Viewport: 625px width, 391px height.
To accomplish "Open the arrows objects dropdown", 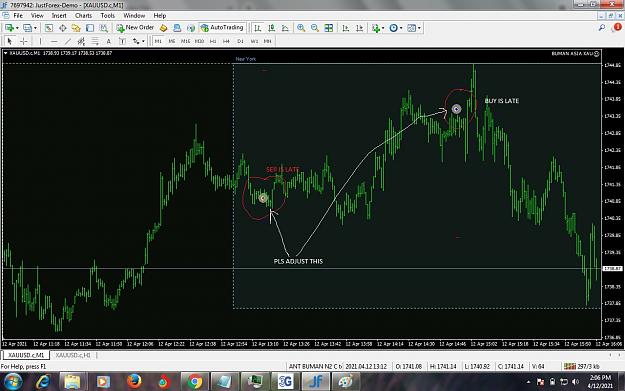I will pos(138,41).
